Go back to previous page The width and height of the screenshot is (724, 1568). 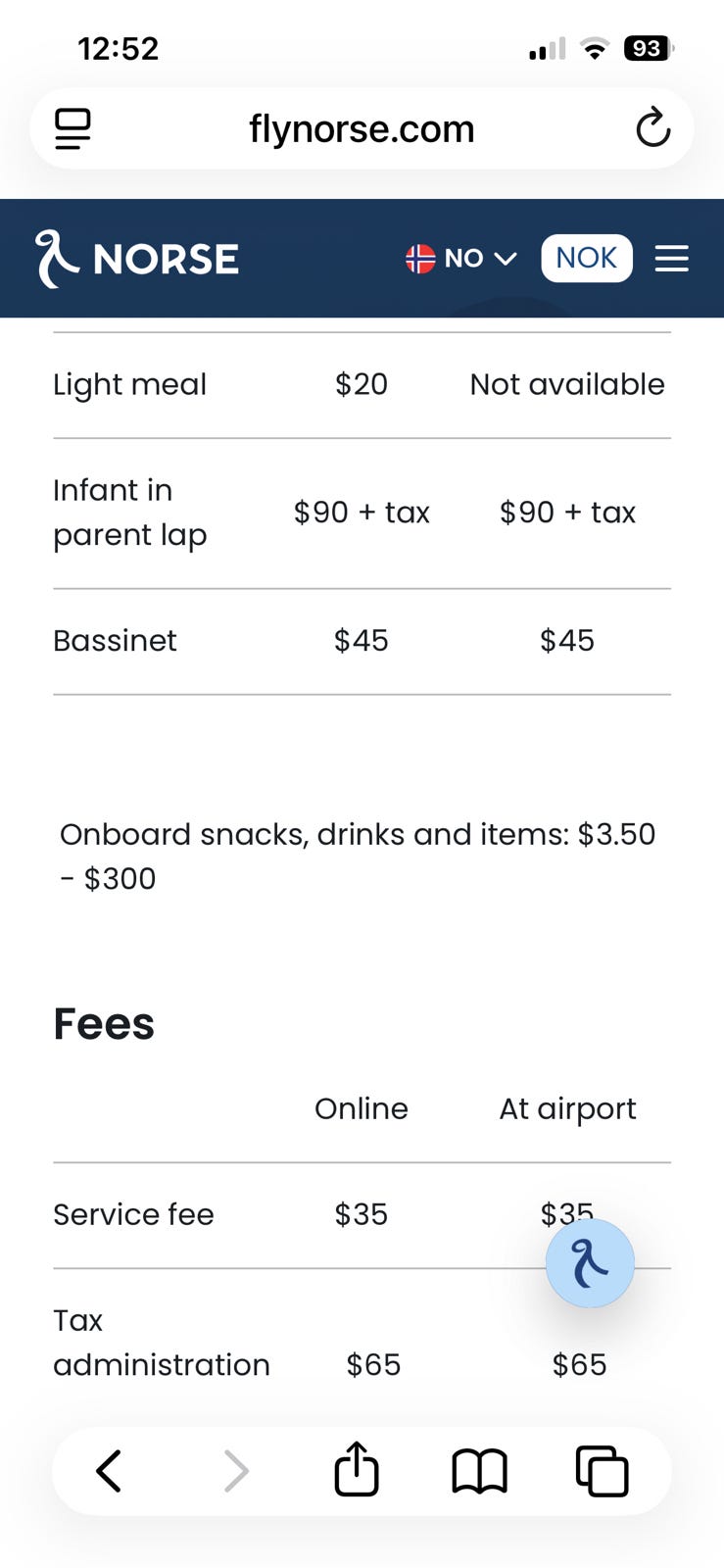coord(109,1471)
